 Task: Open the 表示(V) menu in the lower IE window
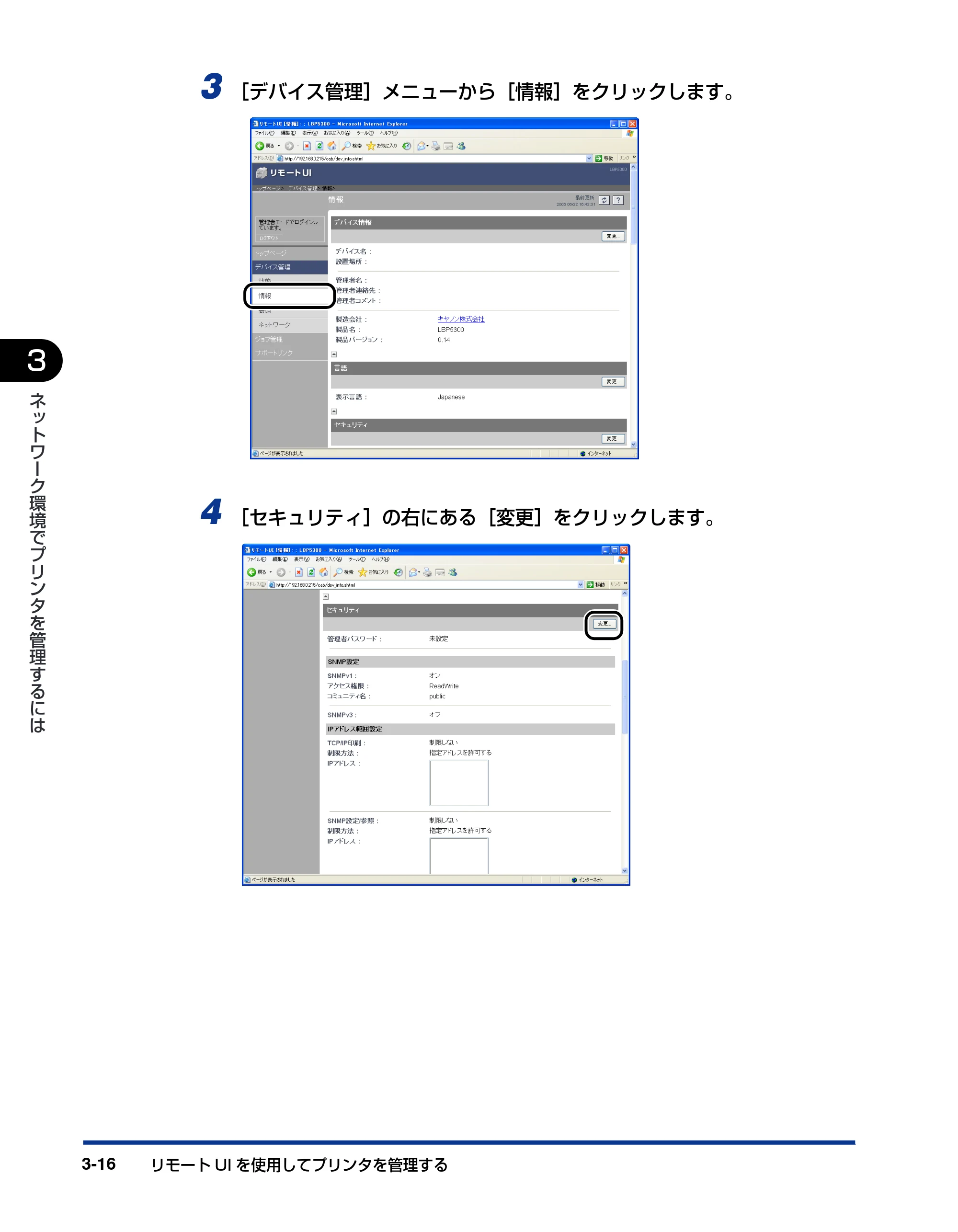tap(302, 559)
